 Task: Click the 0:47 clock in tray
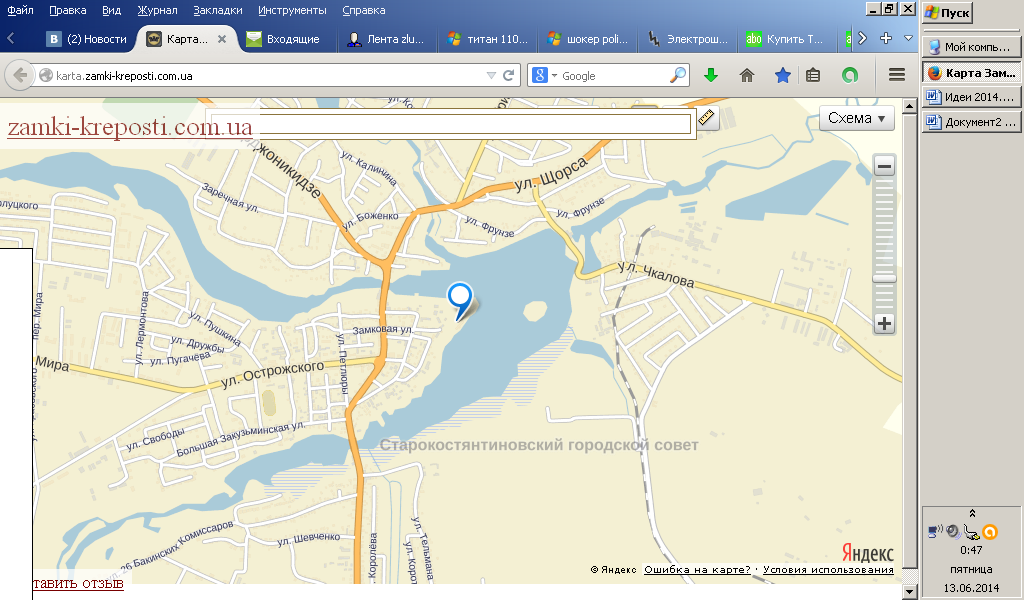point(972,550)
